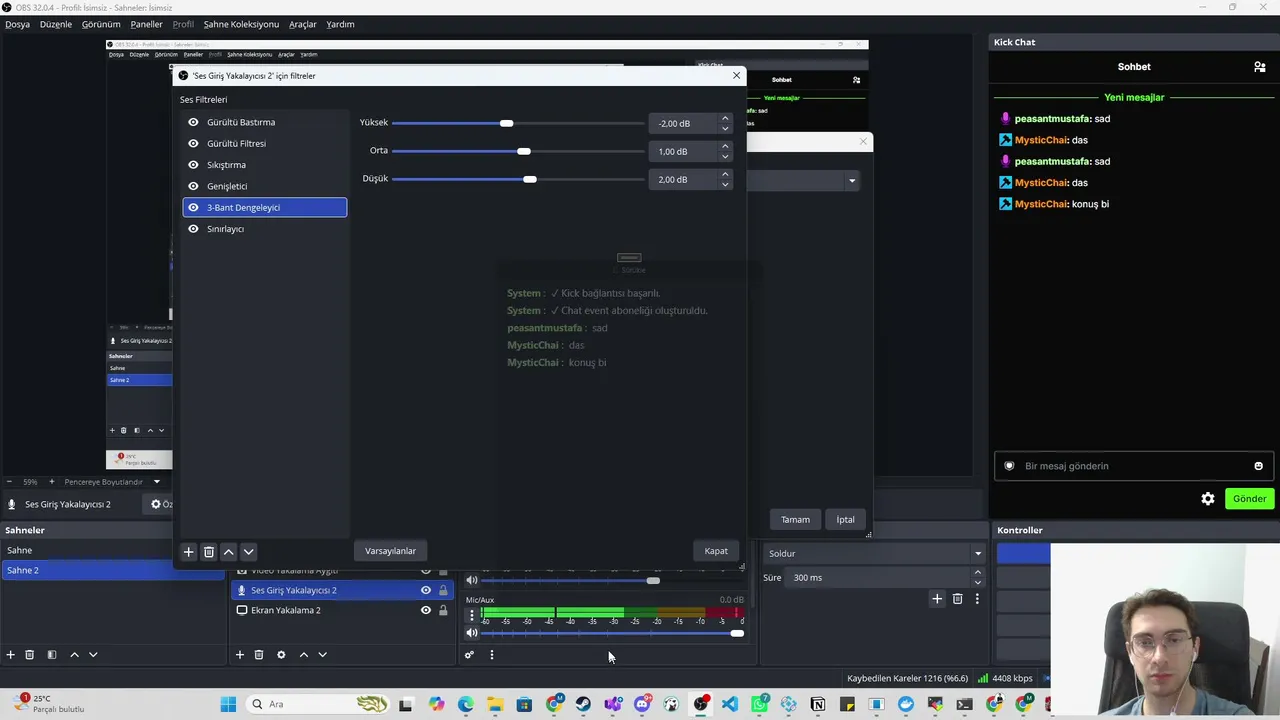
Task: Open the Paneller menu
Action: click(146, 24)
